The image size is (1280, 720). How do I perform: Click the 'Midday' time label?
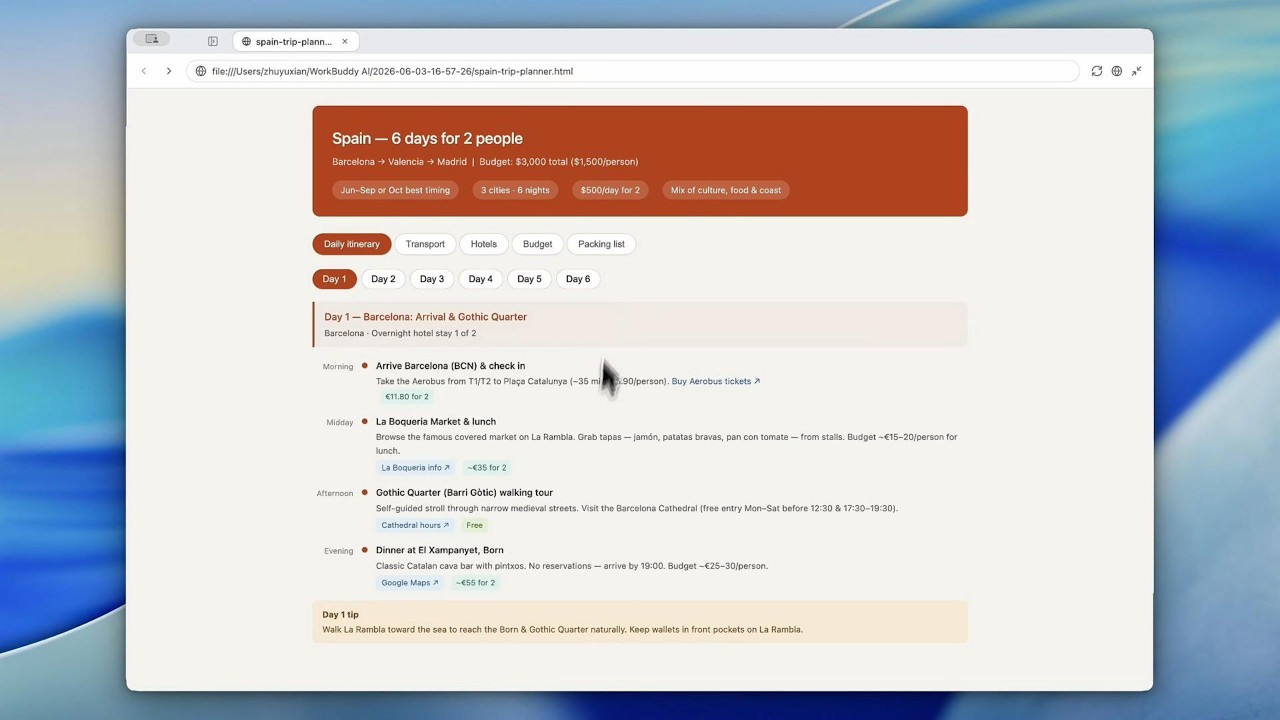point(340,423)
